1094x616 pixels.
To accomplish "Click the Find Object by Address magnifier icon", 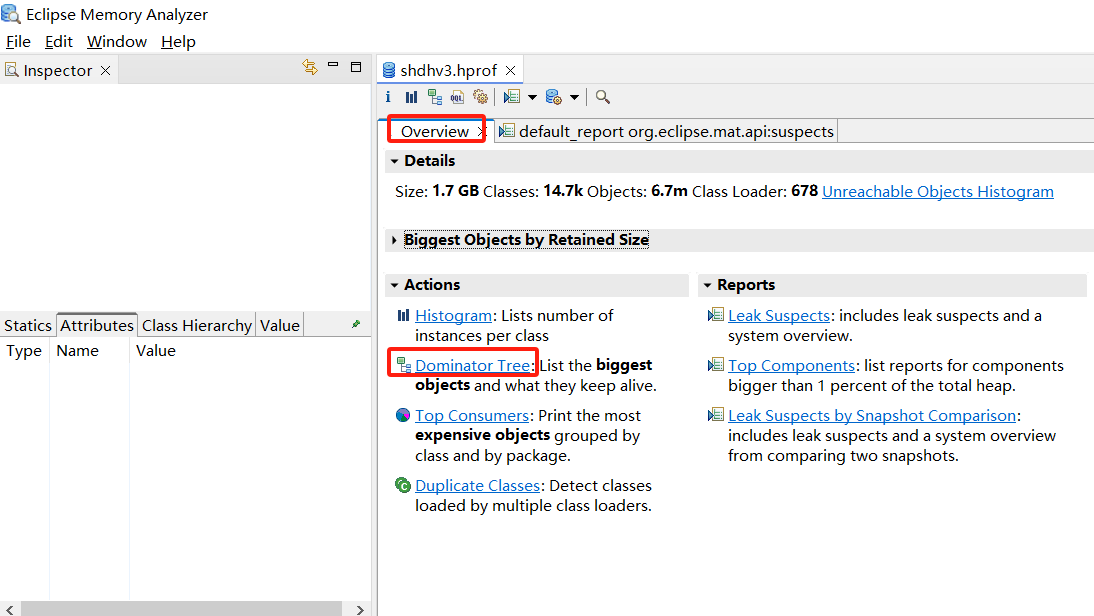I will (x=603, y=97).
